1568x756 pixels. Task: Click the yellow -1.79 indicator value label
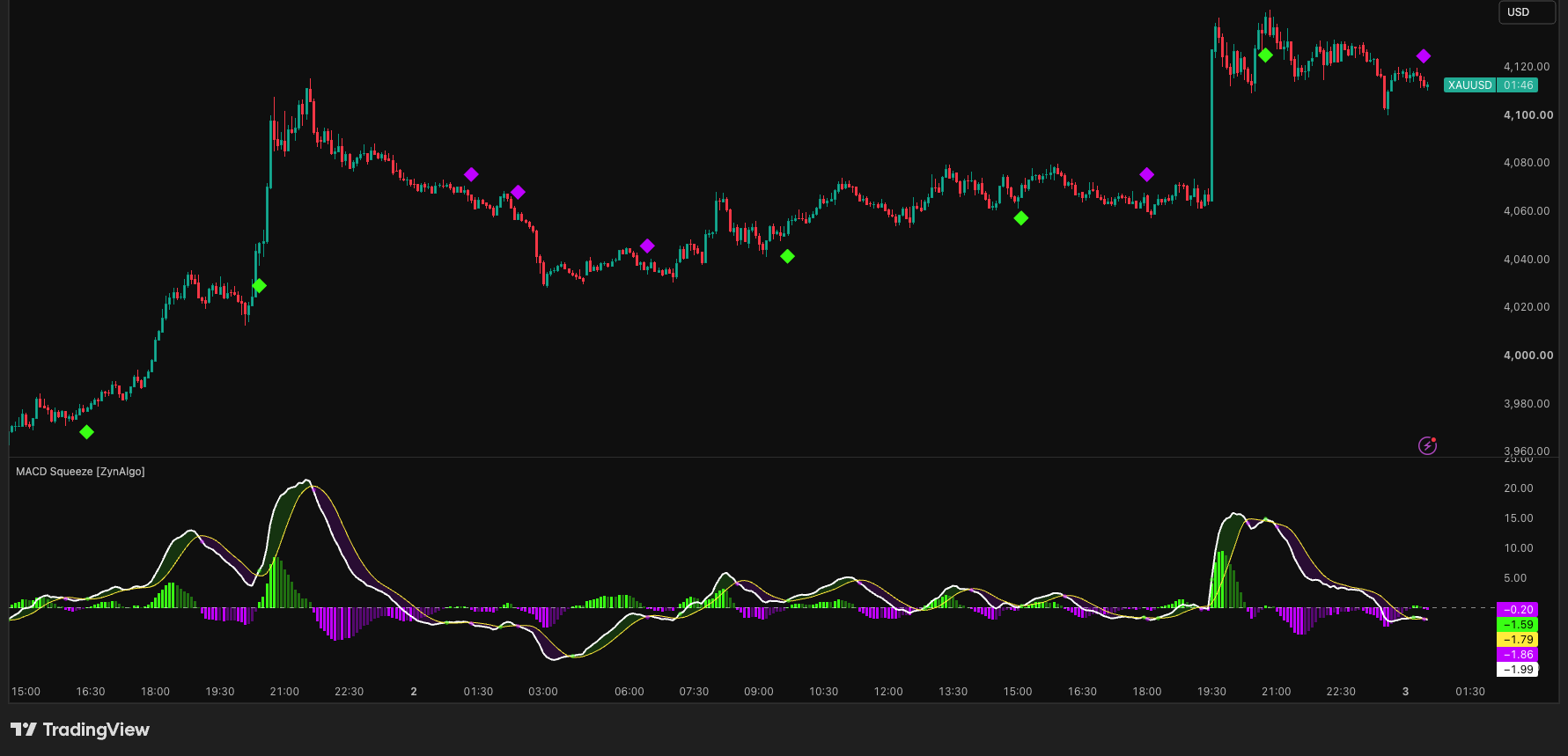[1518, 640]
